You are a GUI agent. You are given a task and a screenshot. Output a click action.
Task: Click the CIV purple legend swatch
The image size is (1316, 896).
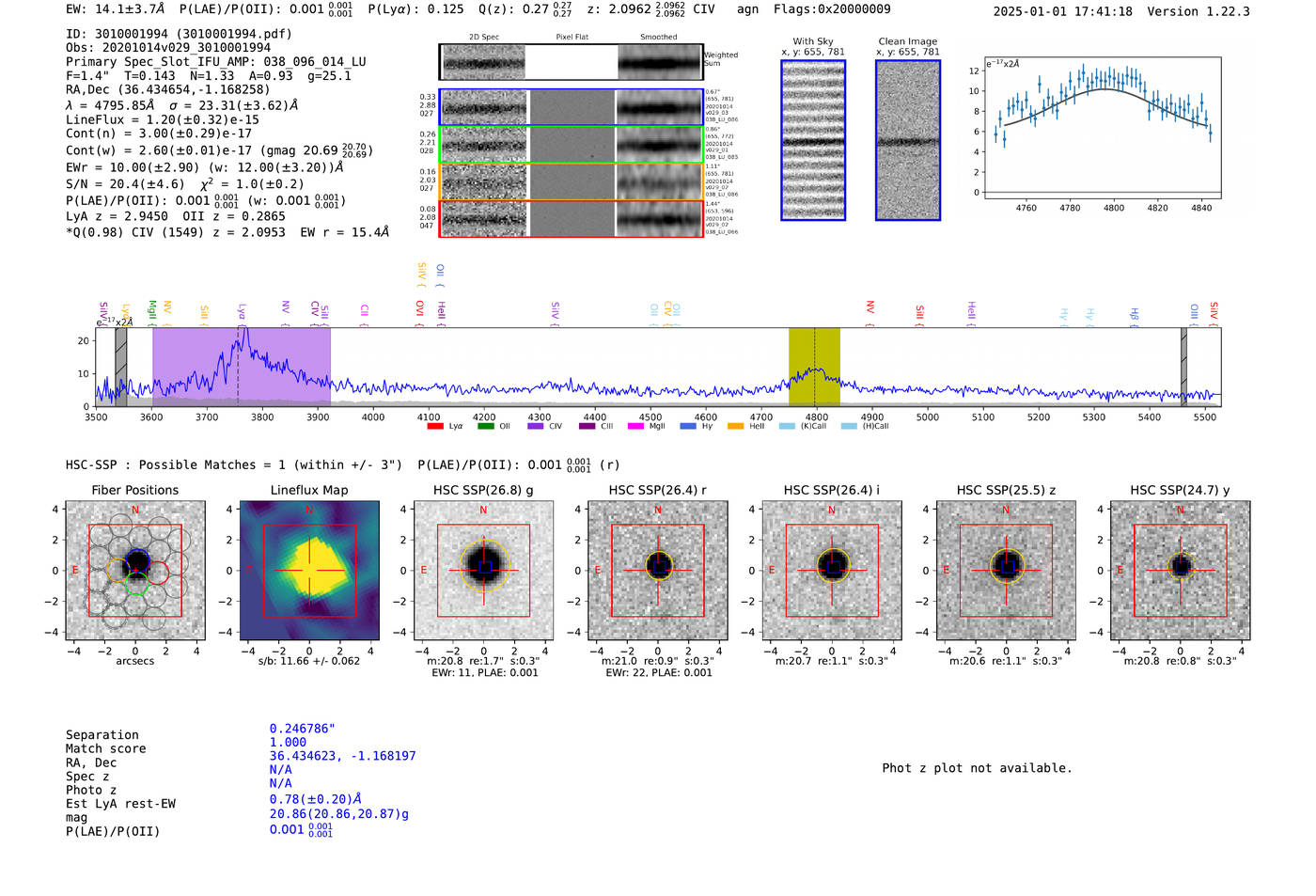(536, 427)
